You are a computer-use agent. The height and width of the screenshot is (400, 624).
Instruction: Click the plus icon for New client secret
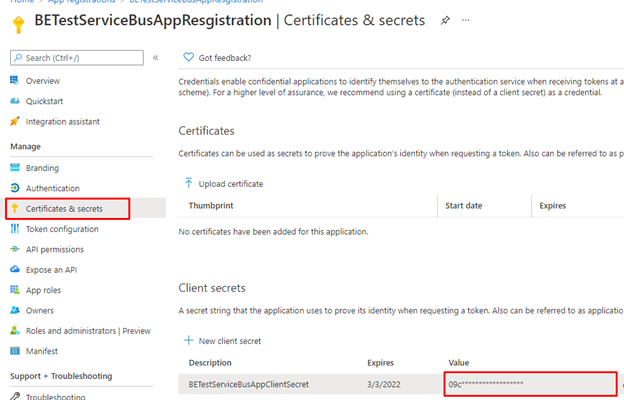point(188,340)
